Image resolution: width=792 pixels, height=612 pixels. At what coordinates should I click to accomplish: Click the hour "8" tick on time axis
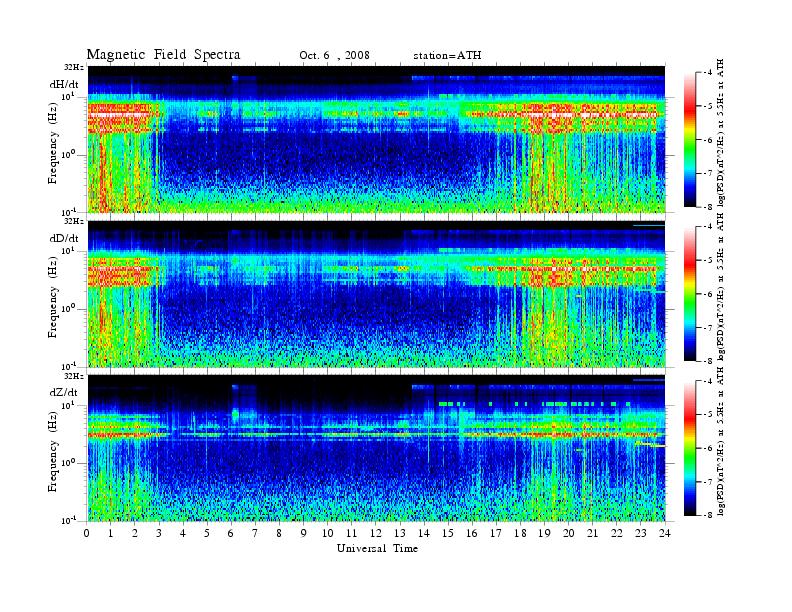[x=279, y=533]
